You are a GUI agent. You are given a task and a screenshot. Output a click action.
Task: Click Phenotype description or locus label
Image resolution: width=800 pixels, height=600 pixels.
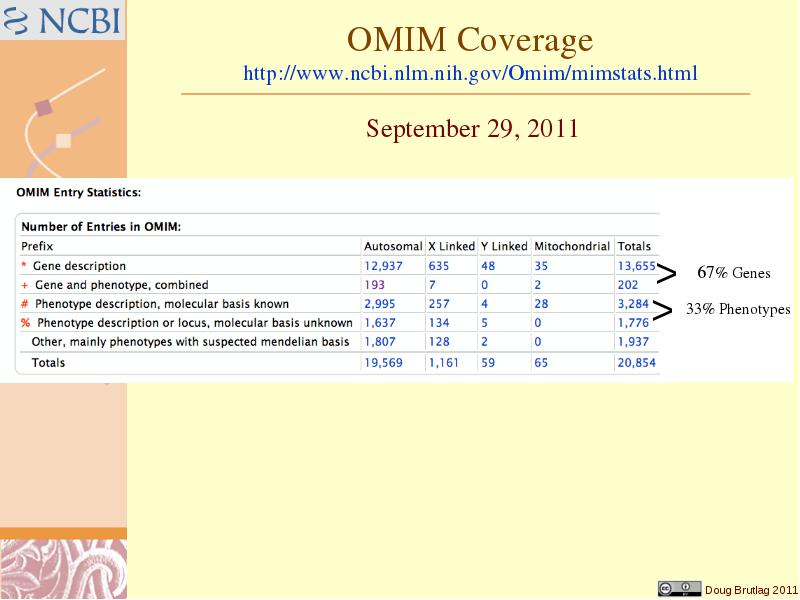[194, 322]
